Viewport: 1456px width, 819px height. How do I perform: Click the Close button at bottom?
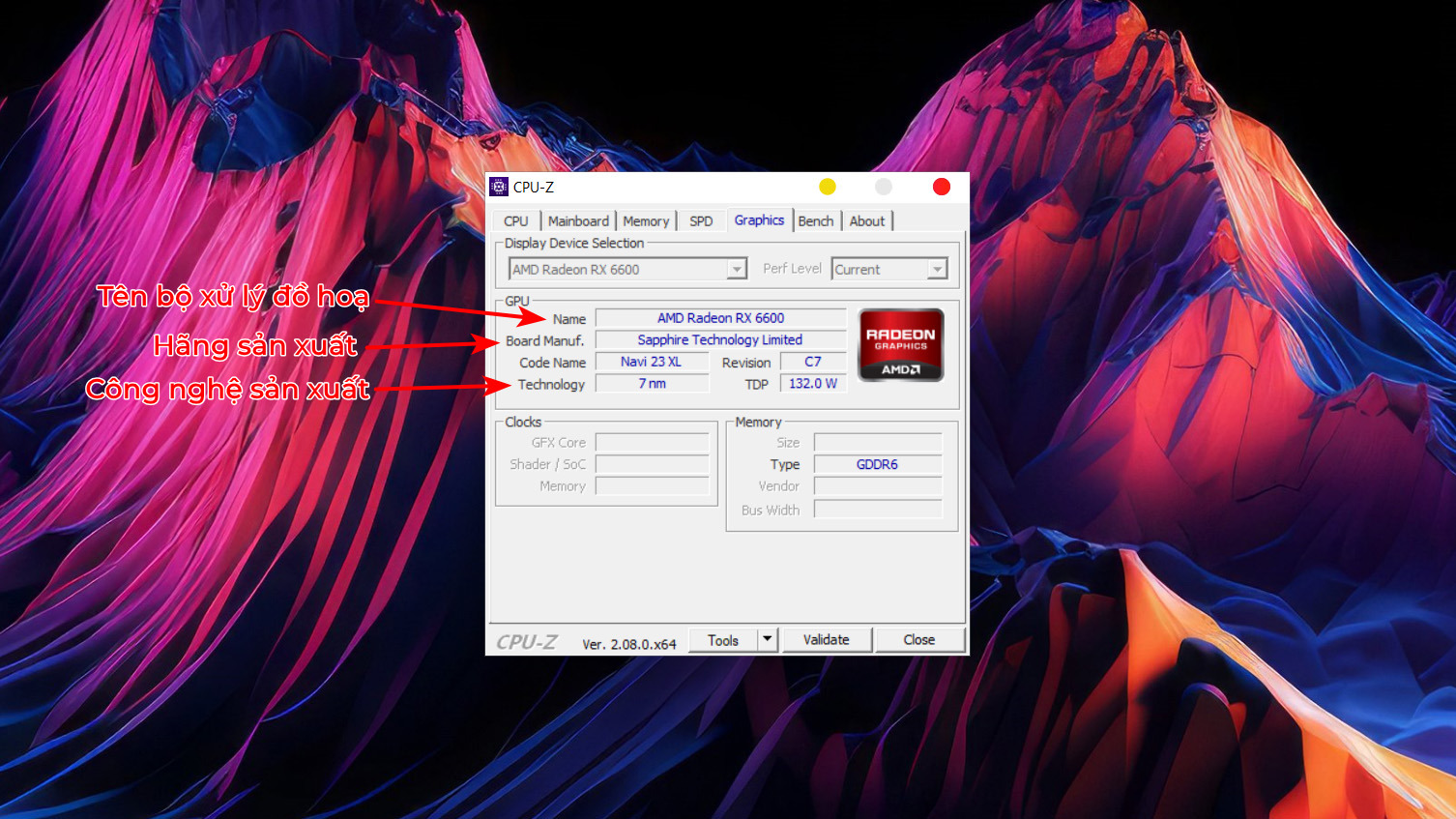pos(918,640)
